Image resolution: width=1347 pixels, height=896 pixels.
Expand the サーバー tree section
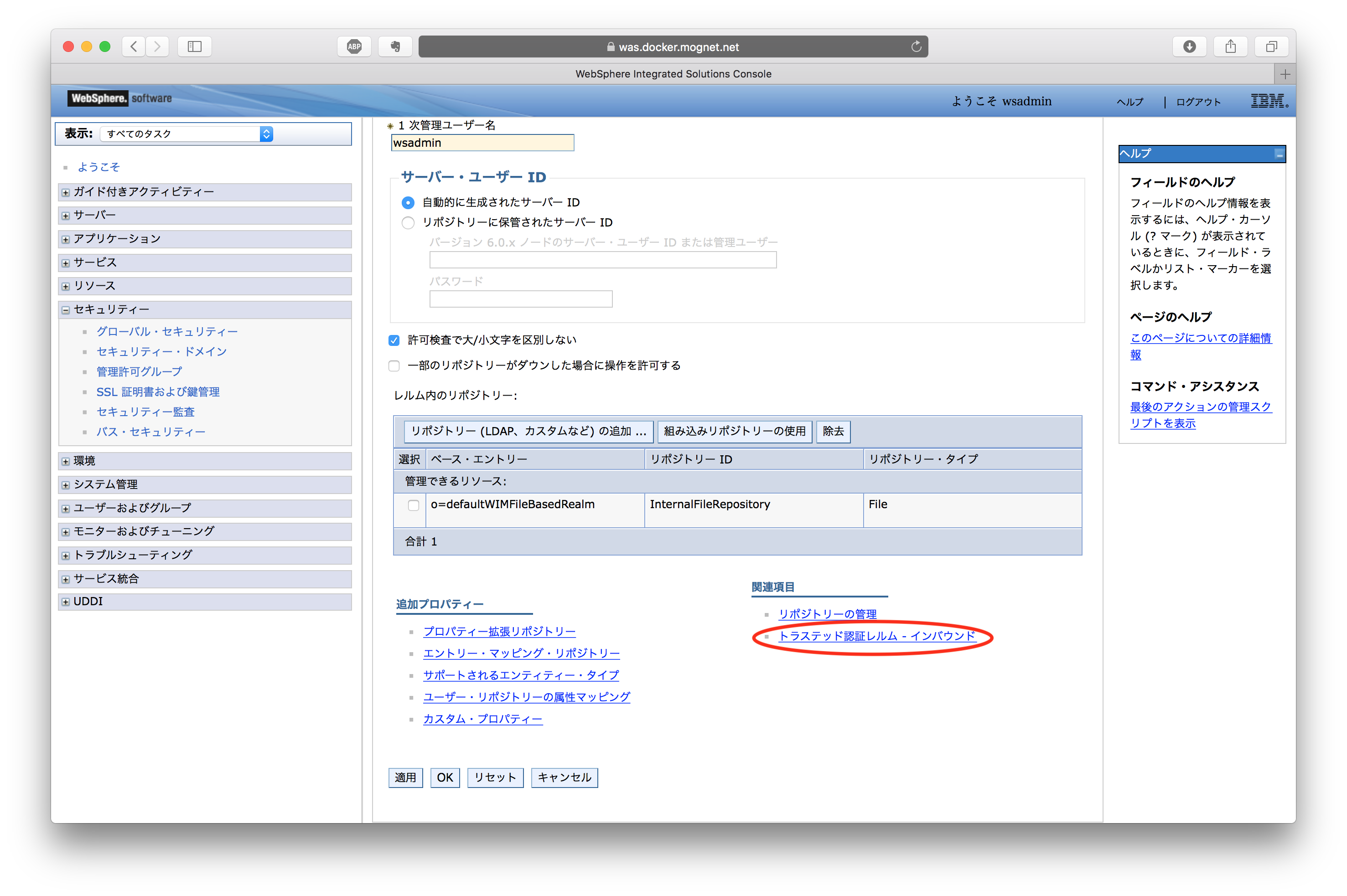click(65, 216)
